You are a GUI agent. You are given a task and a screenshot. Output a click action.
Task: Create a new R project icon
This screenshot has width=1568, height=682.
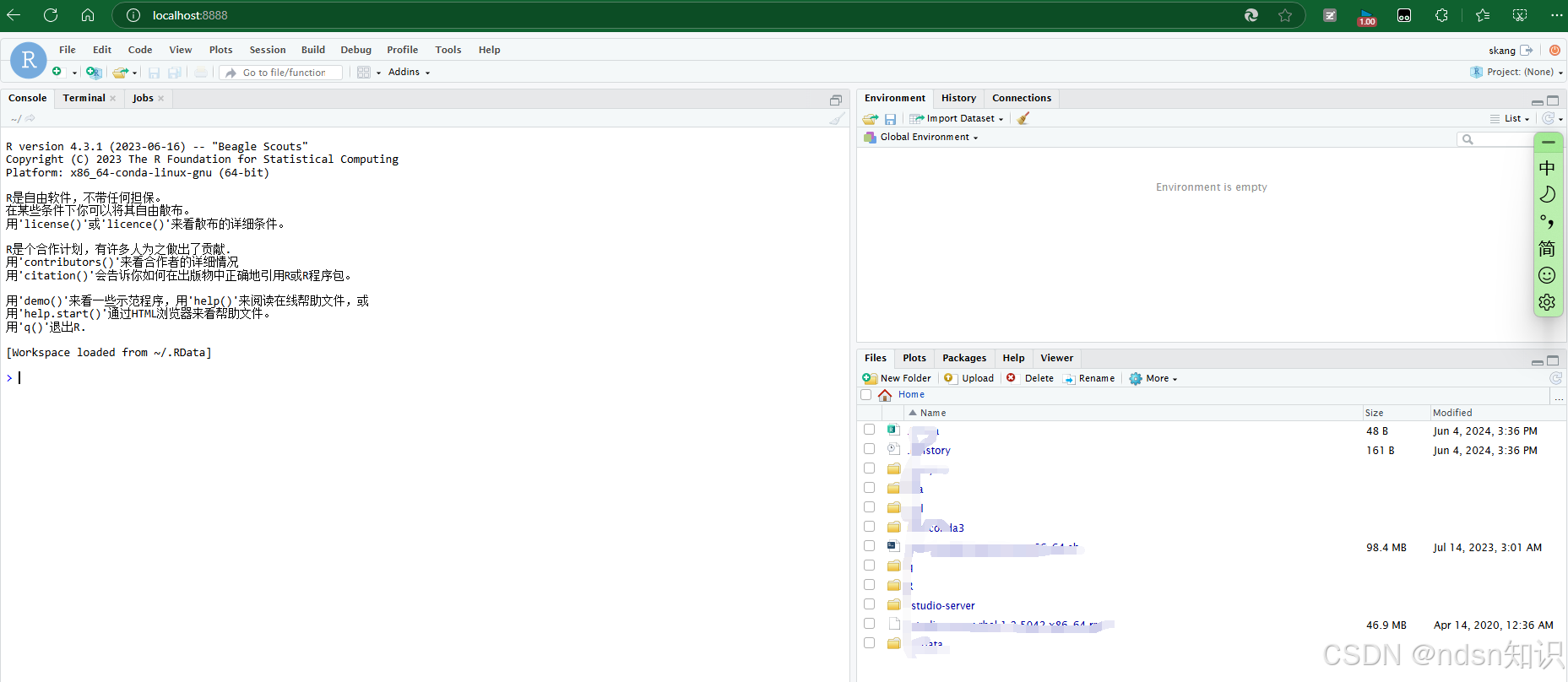pos(94,73)
